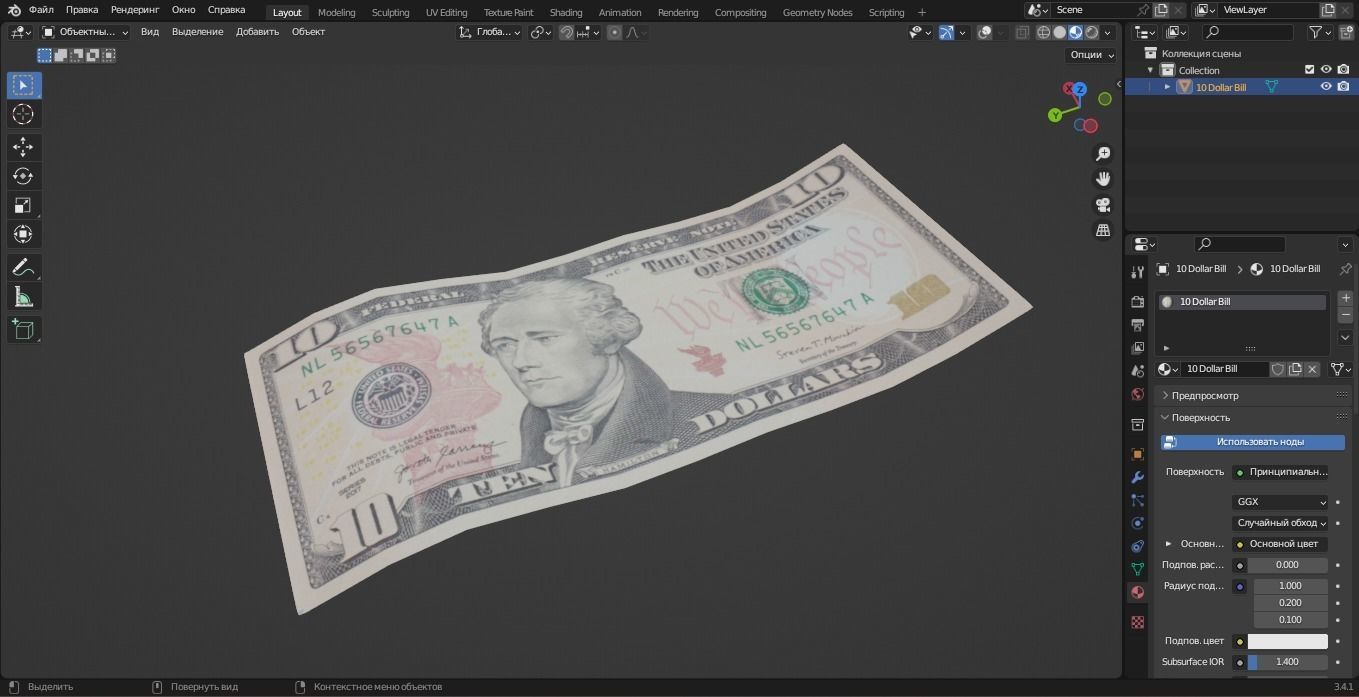Create a new material copy
1359x697 pixels.
[x=1295, y=369]
